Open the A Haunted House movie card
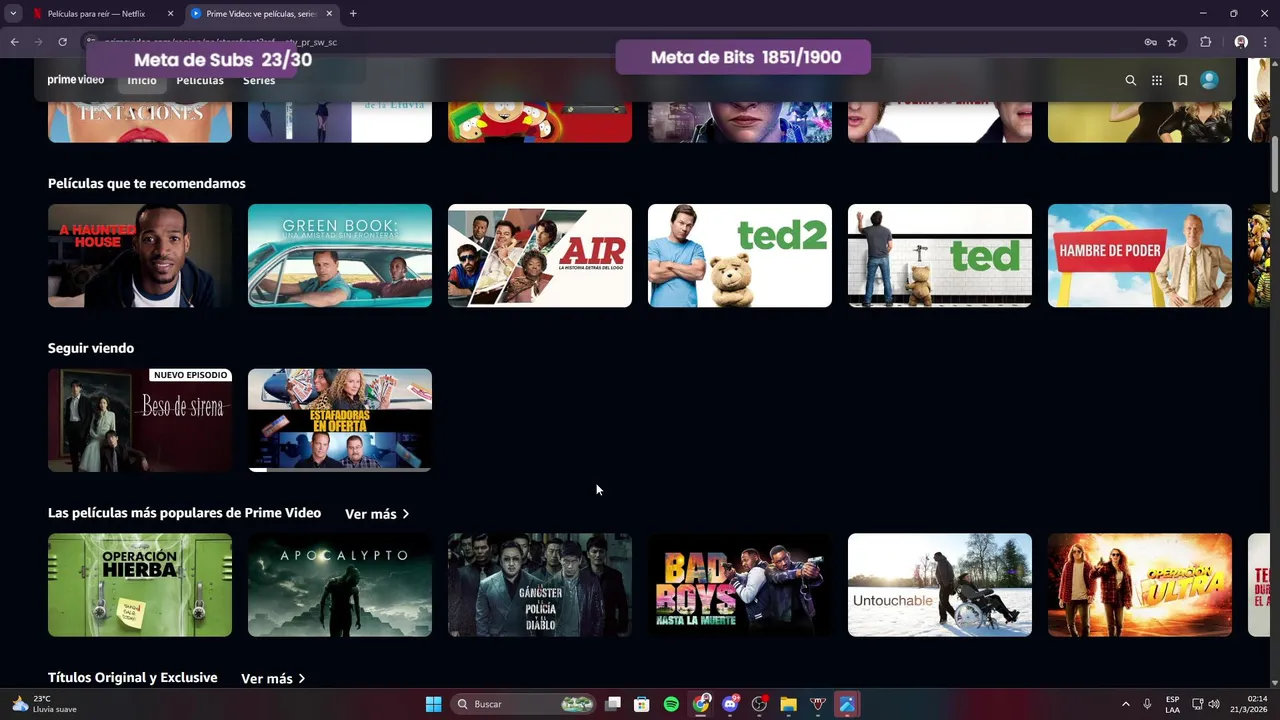 (140, 256)
